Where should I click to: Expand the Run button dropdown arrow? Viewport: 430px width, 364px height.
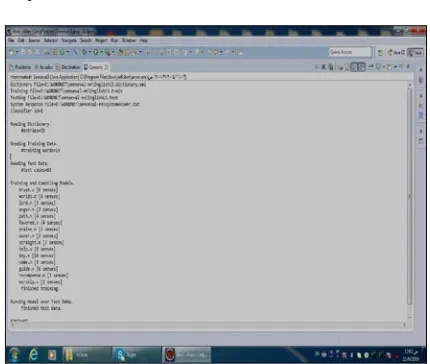pyautogui.click(x=101, y=52)
